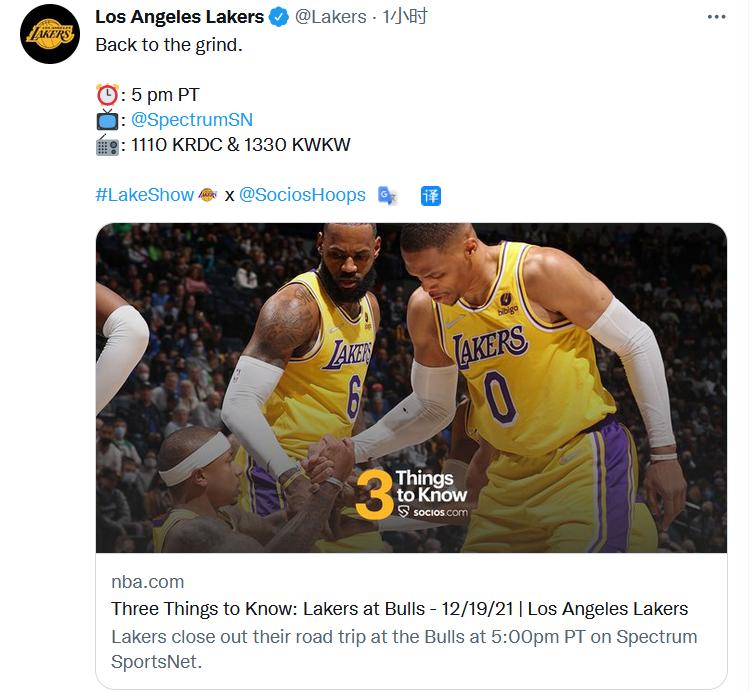Click the small Lakers hashtag emoji
This screenshot has height=692, width=749.
click(x=208, y=195)
